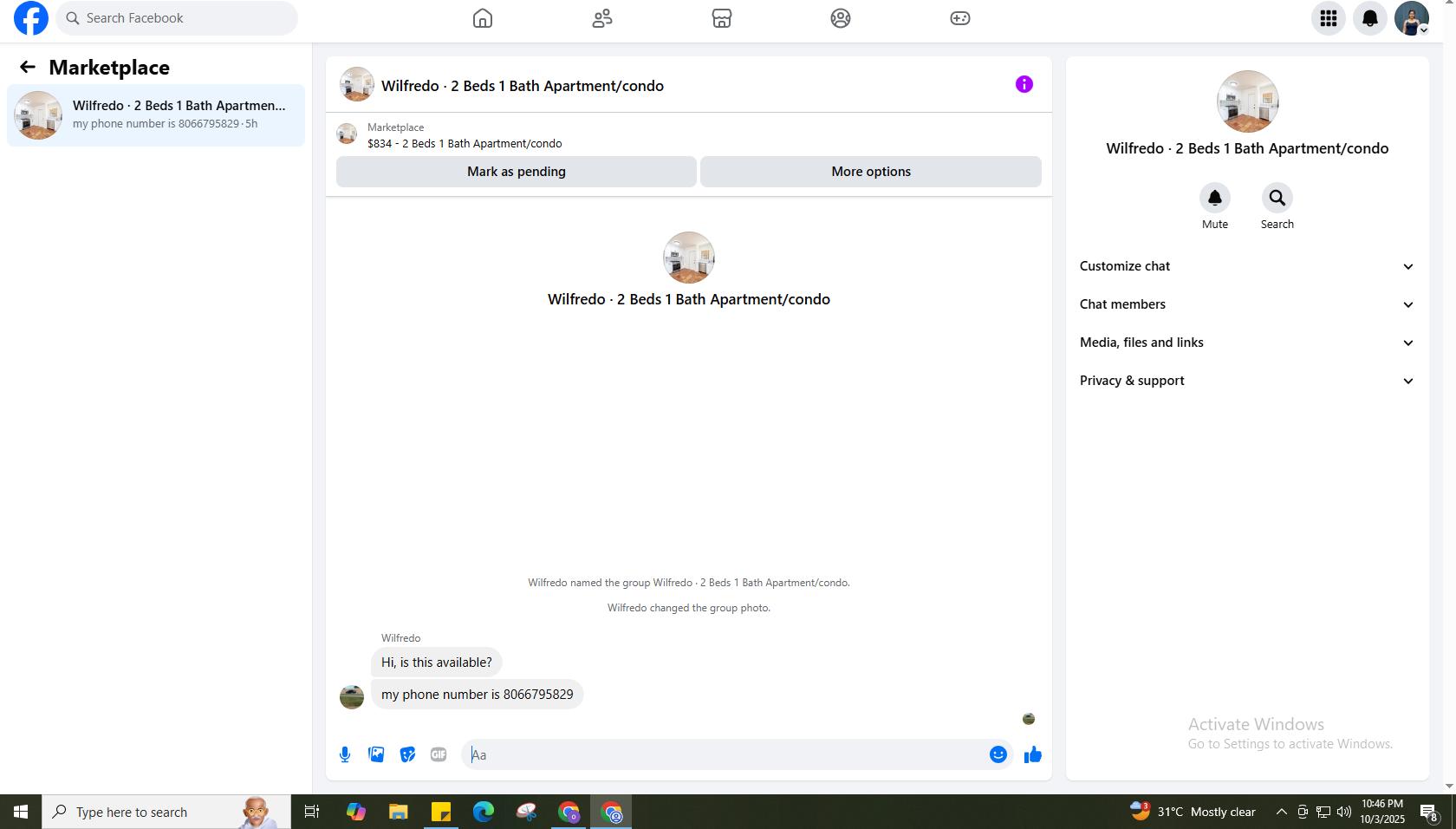Open the taskbar clock showing 10:46 PM
This screenshot has width=1456, height=829.
click(x=1382, y=812)
